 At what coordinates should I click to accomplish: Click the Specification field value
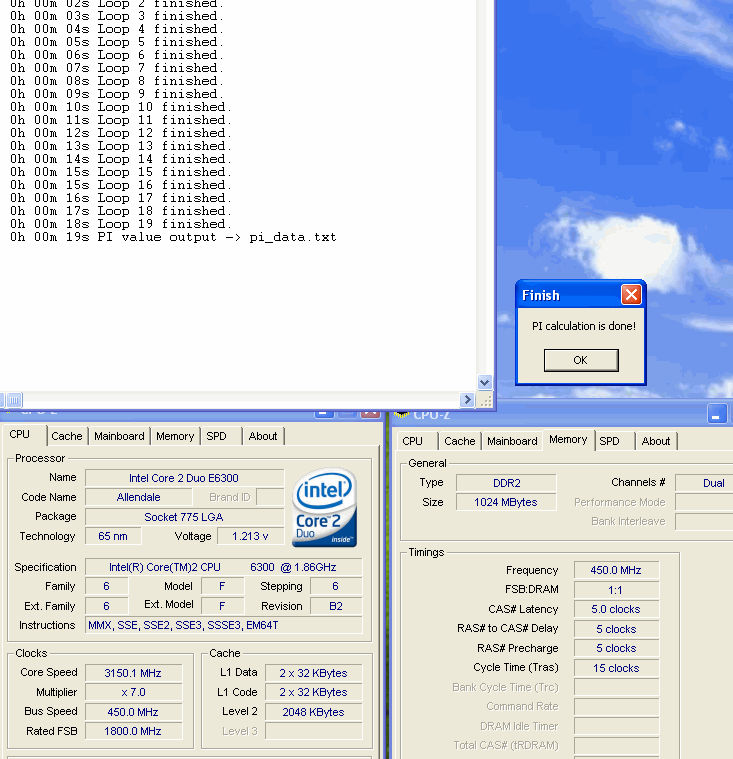[223, 567]
